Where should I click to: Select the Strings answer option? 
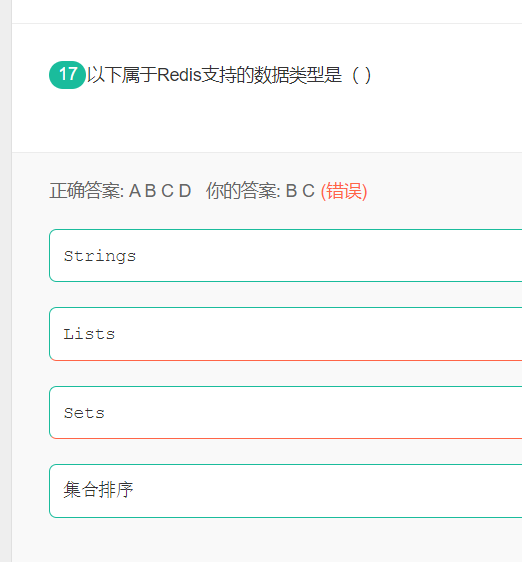[x=285, y=256]
